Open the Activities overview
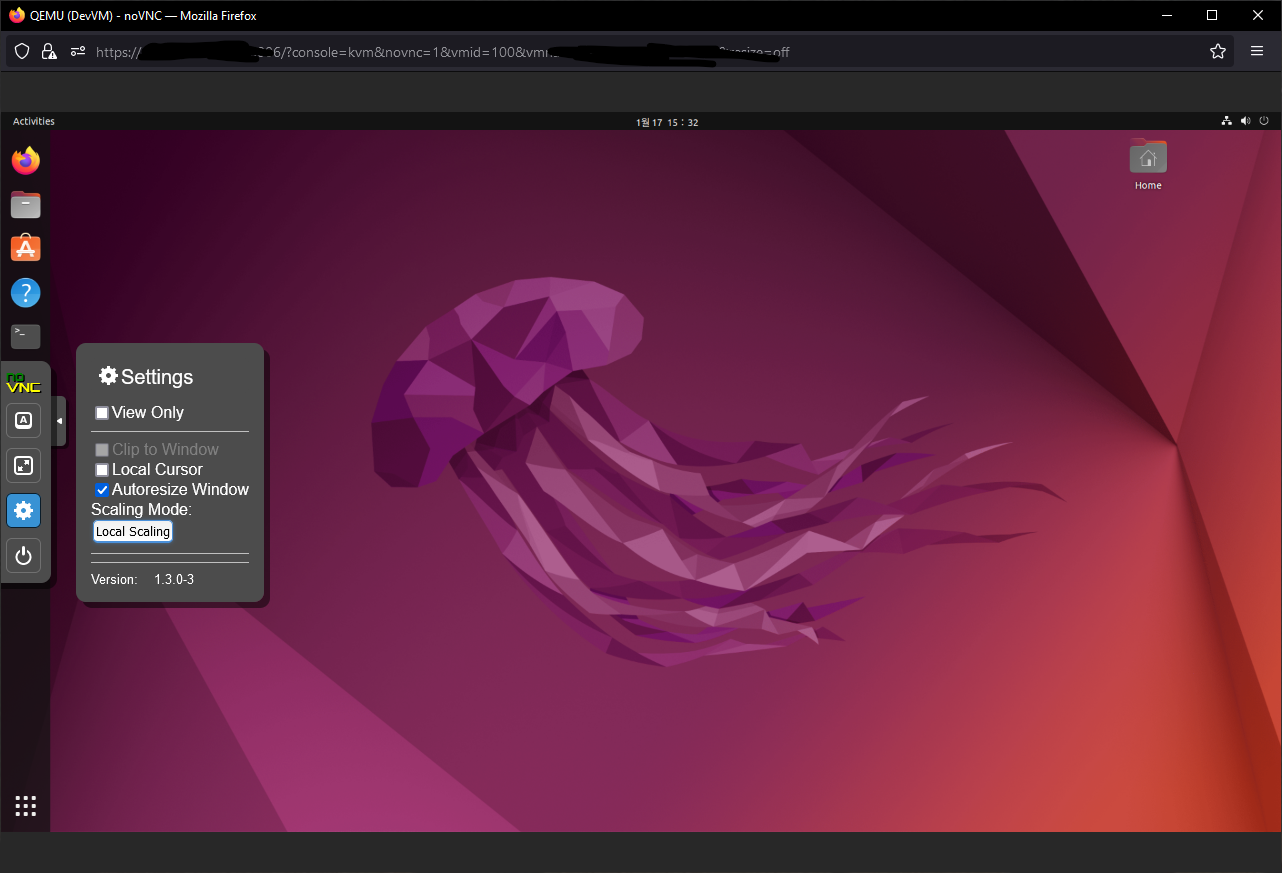Screen dimensions: 1282x873 pos(34,121)
